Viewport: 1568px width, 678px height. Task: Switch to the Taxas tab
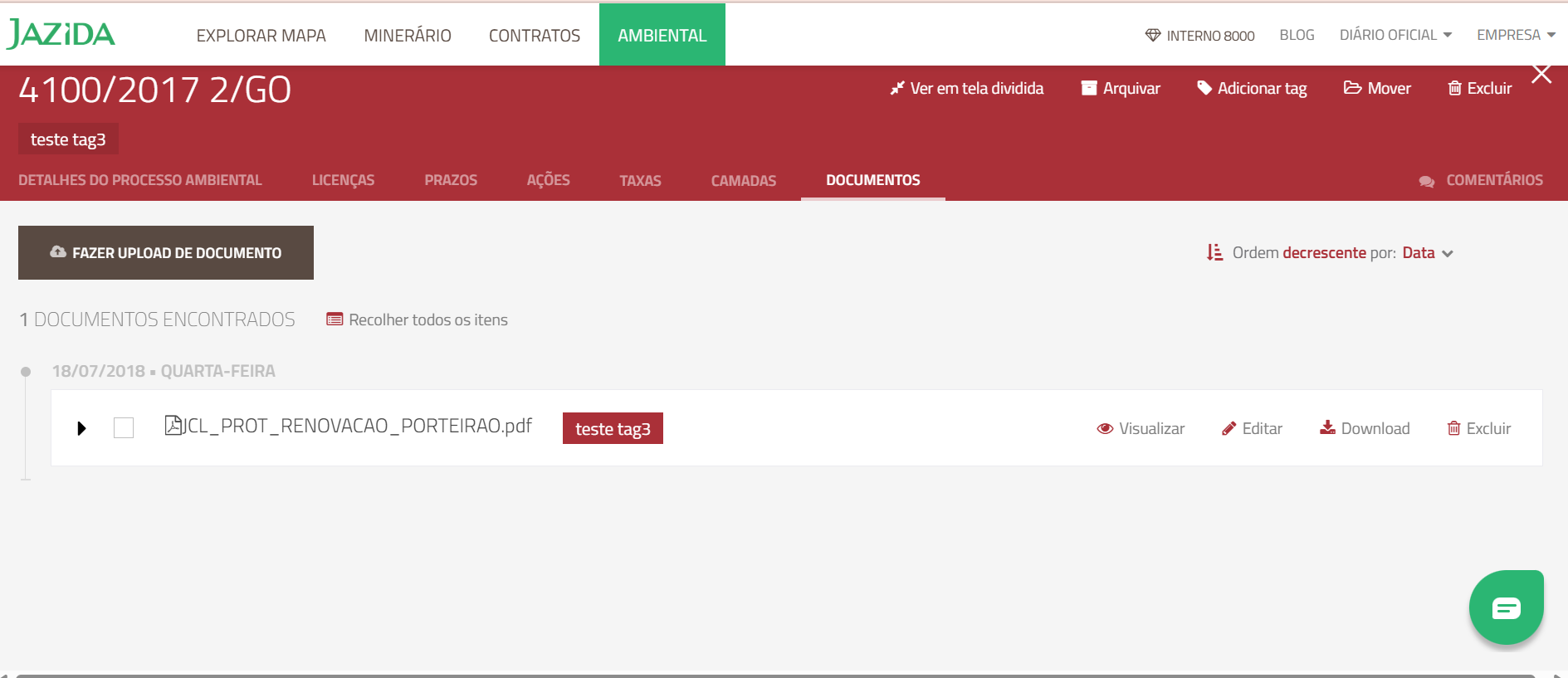point(640,181)
